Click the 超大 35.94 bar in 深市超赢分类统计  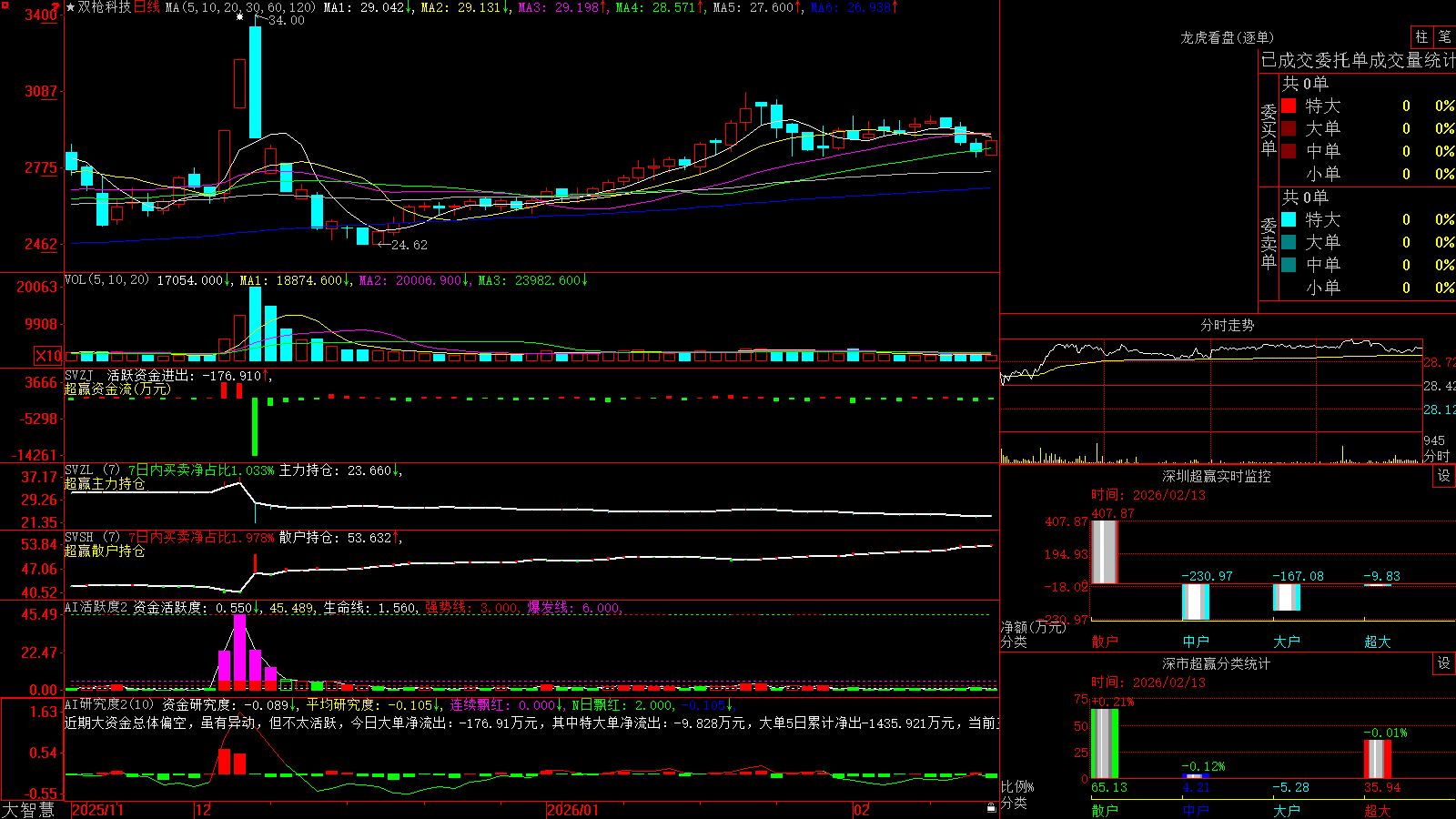(x=1378, y=759)
